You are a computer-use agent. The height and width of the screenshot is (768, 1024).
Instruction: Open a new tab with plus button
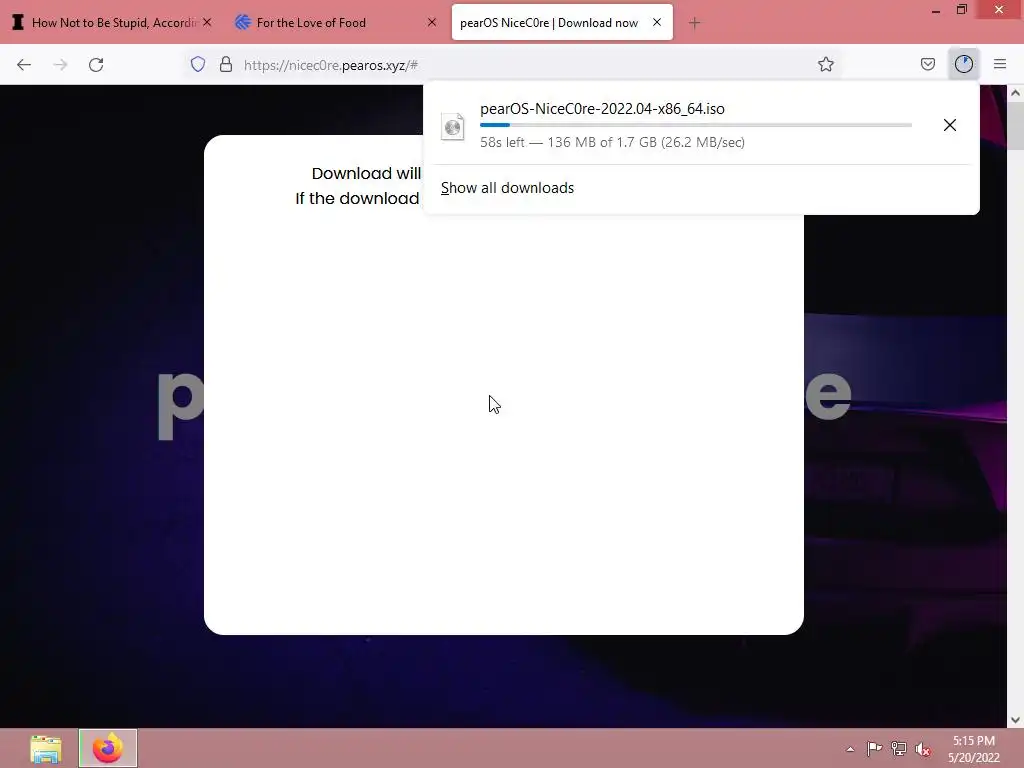(694, 23)
